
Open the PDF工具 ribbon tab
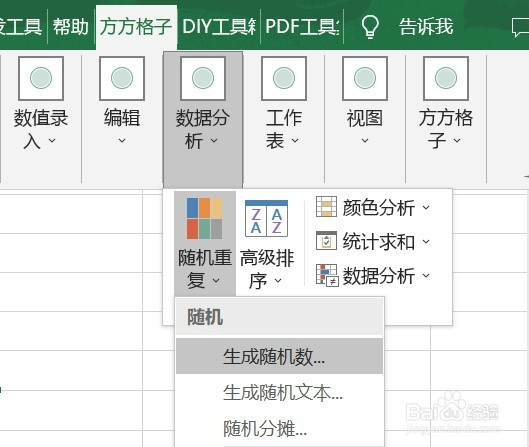coord(302,27)
